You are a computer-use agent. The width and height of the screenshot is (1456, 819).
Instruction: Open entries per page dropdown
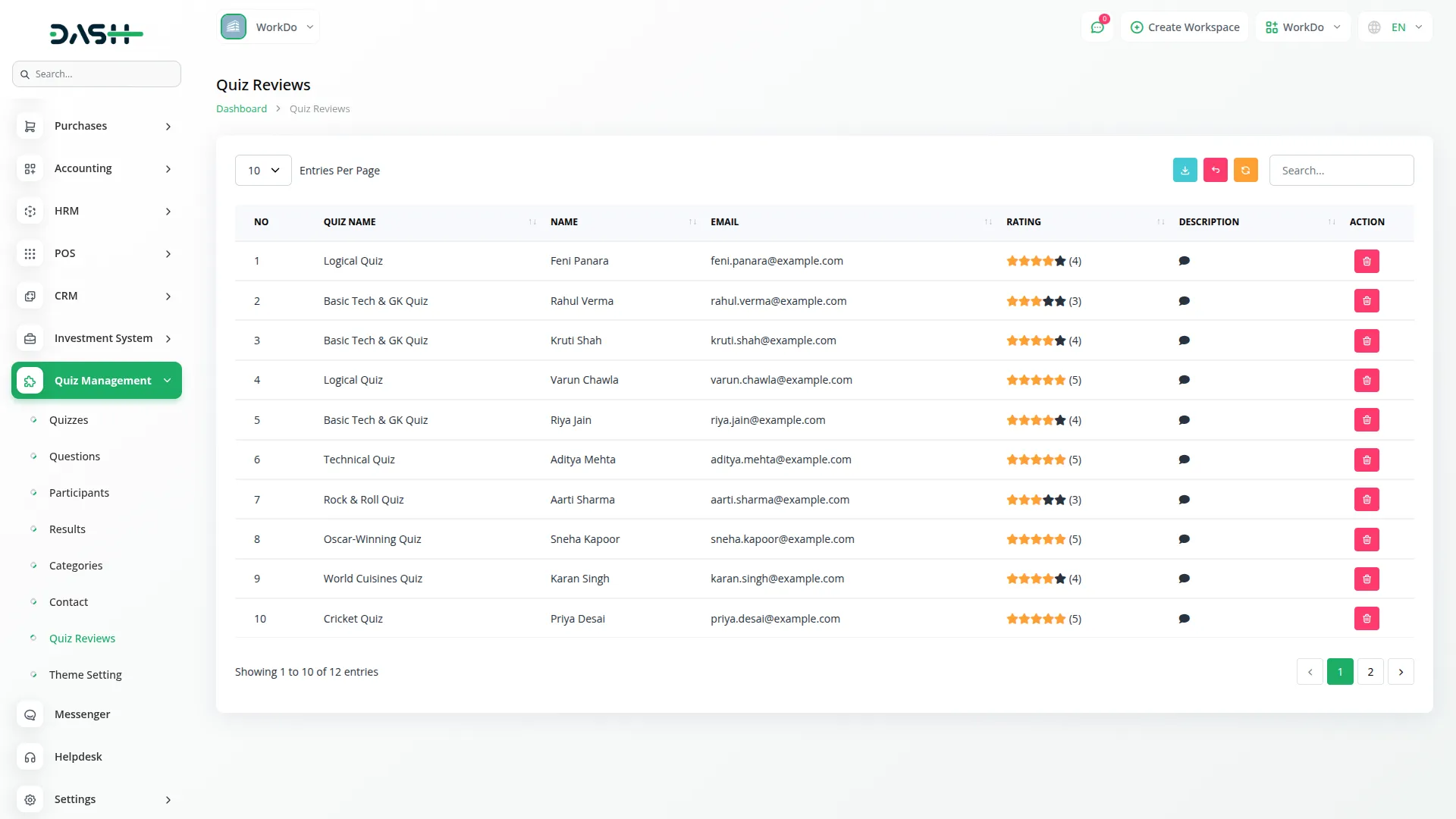click(x=263, y=171)
